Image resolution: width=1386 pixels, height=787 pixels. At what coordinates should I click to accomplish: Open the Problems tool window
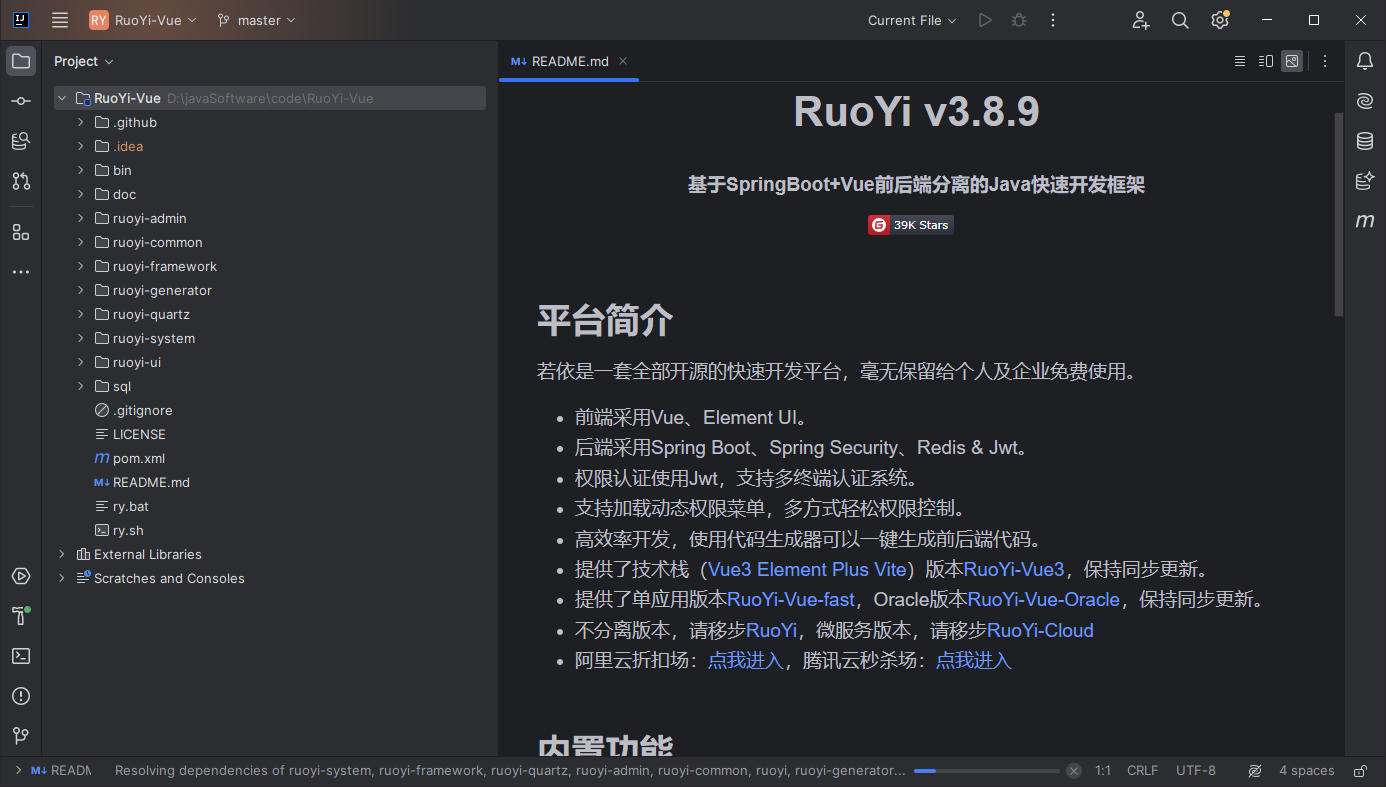[x=20, y=696]
